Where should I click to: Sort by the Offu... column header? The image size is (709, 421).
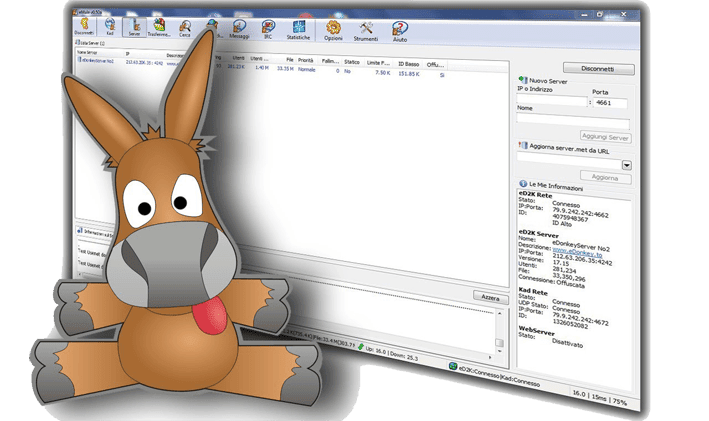click(x=435, y=65)
